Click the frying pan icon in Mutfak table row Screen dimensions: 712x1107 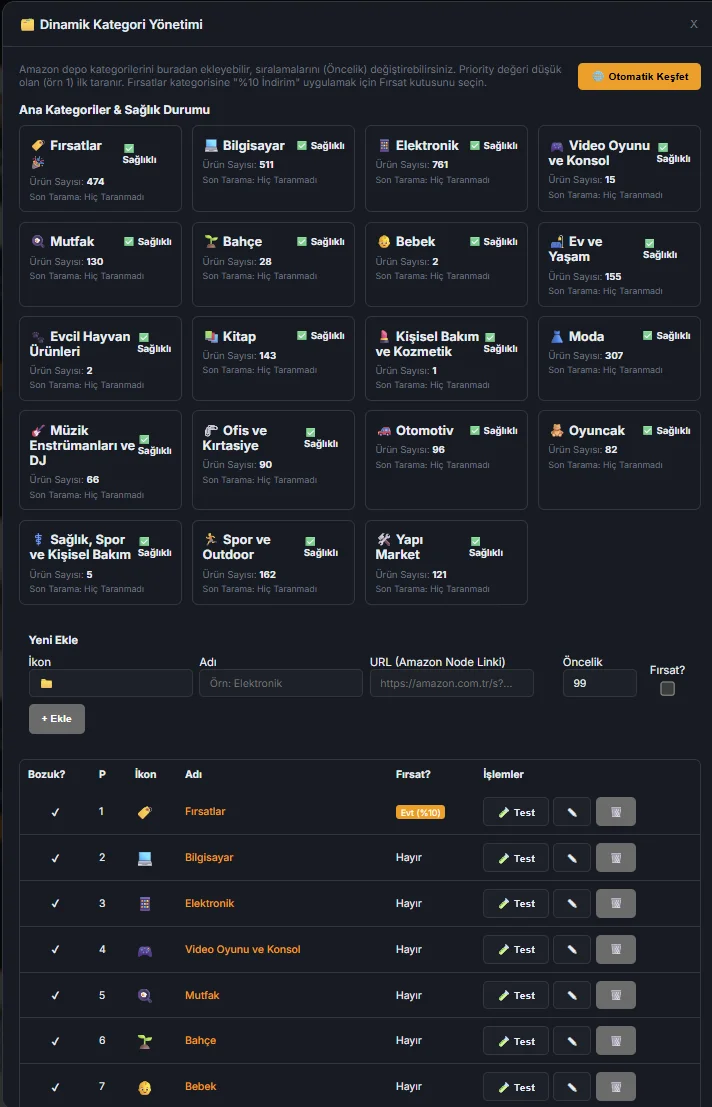tap(145, 995)
